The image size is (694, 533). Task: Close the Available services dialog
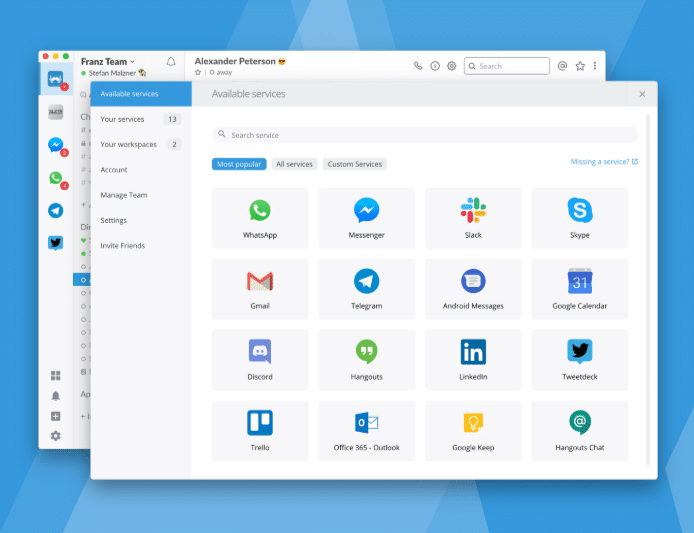tap(642, 94)
